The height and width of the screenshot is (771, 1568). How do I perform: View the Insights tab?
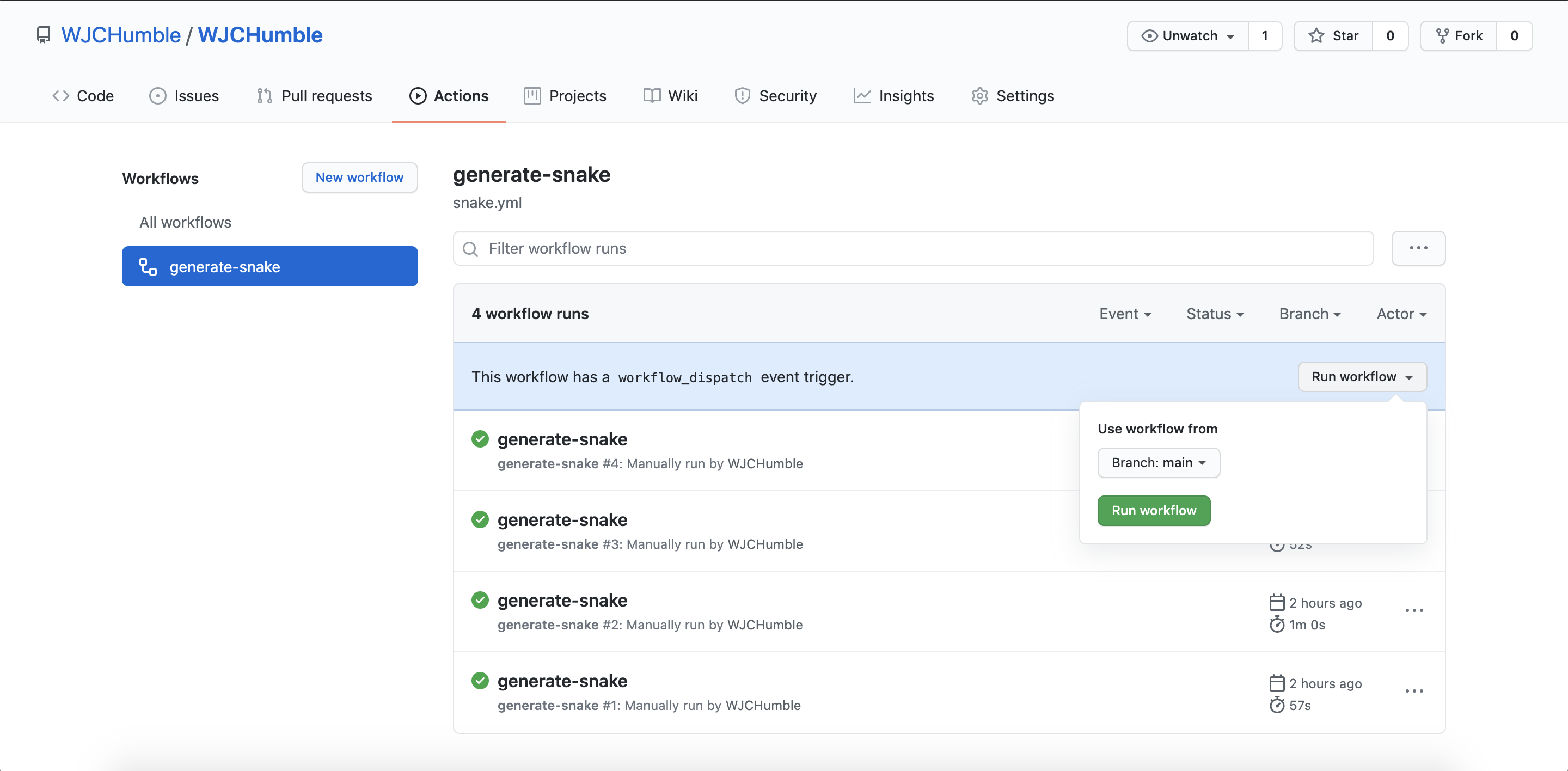[893, 96]
